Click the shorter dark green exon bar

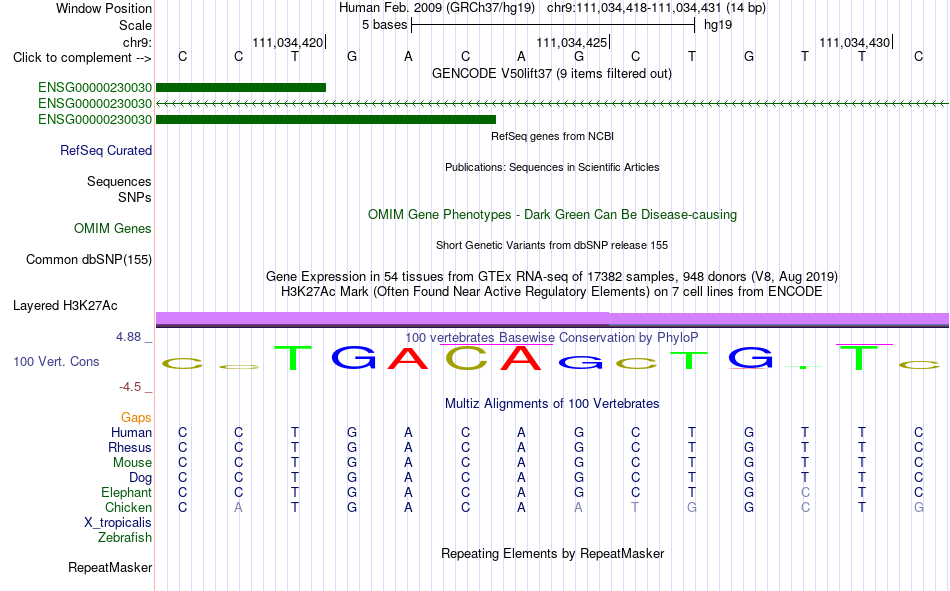(x=241, y=87)
